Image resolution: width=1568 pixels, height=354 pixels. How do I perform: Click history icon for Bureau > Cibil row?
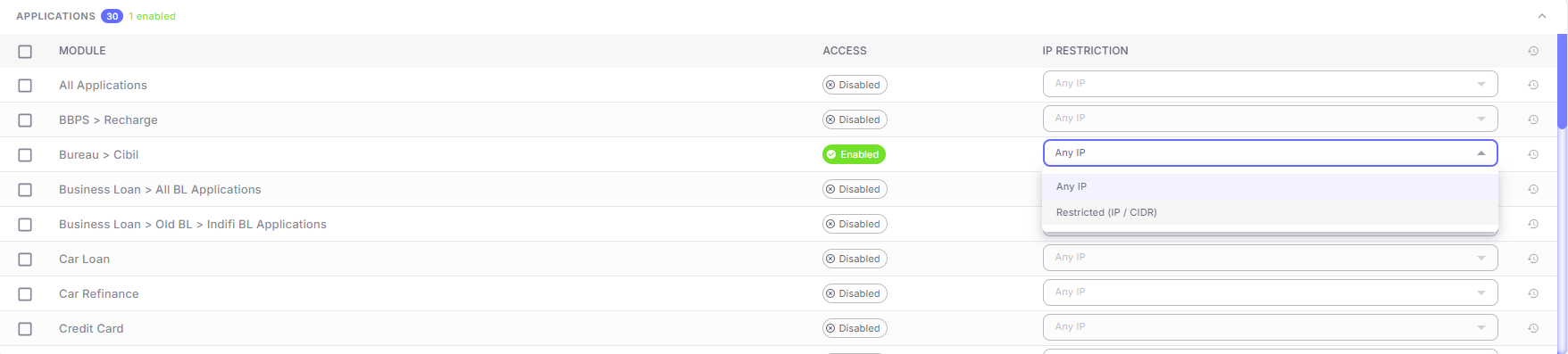(x=1533, y=154)
